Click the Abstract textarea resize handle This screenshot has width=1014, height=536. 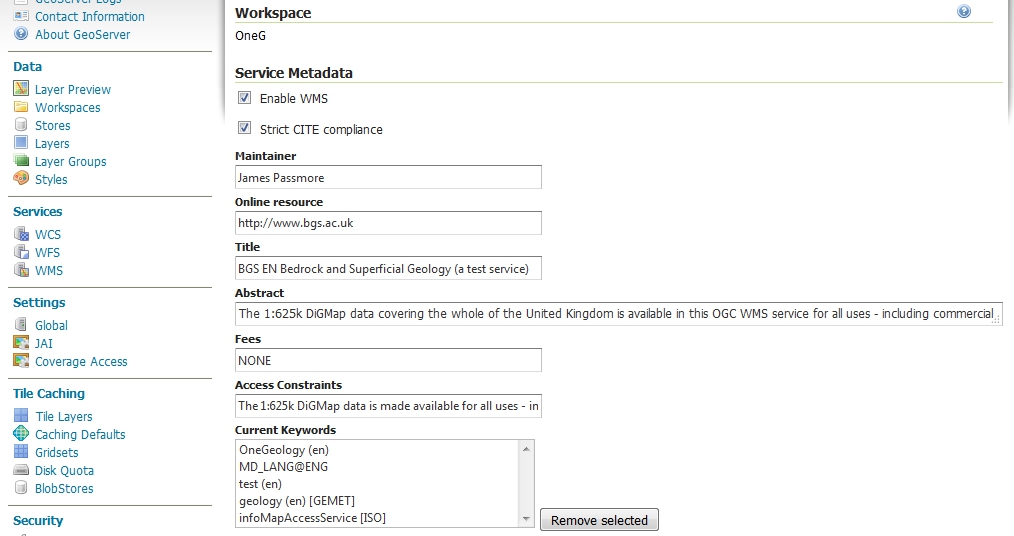point(997,320)
